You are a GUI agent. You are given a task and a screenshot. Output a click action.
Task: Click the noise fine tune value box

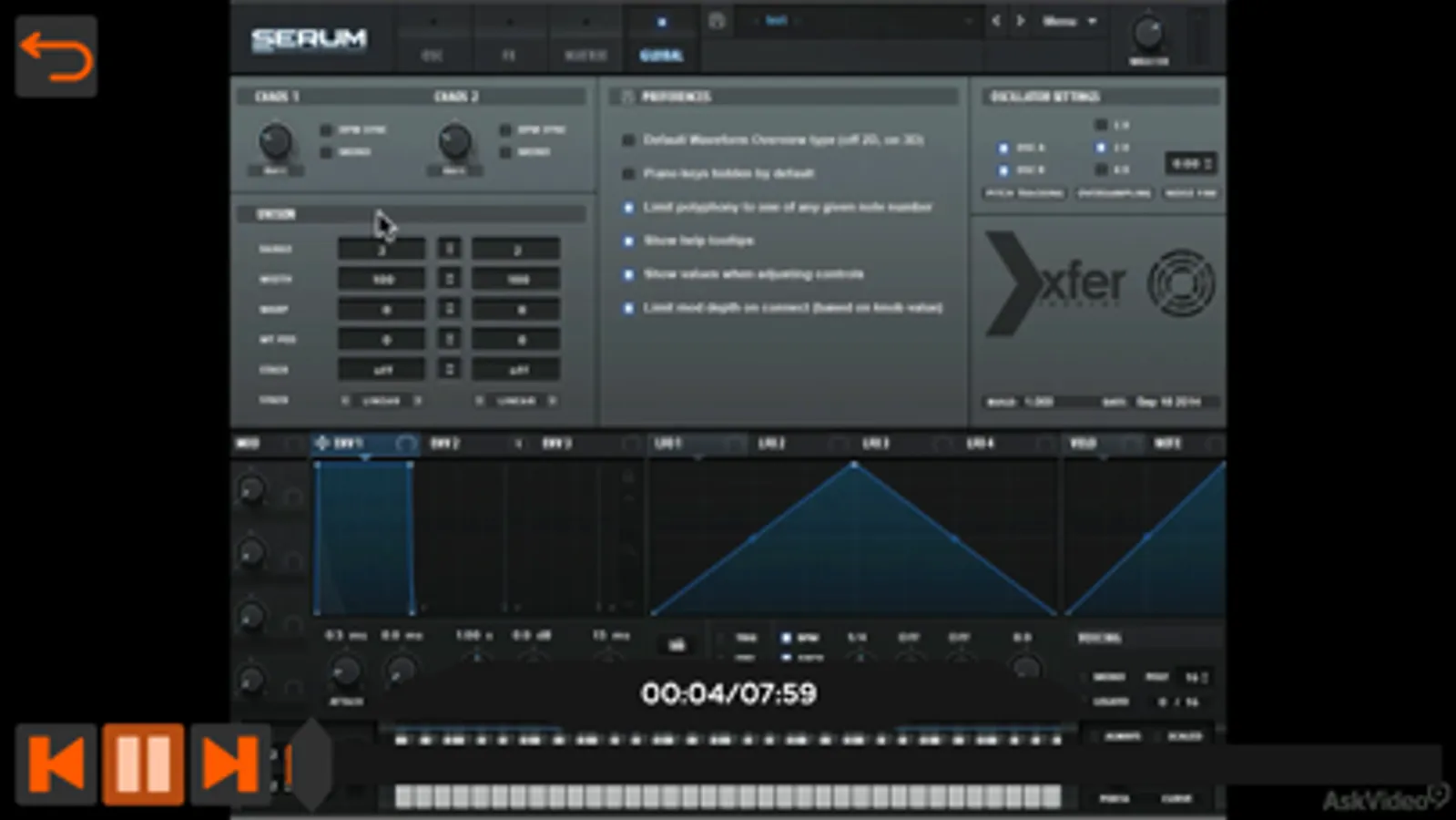point(1191,164)
